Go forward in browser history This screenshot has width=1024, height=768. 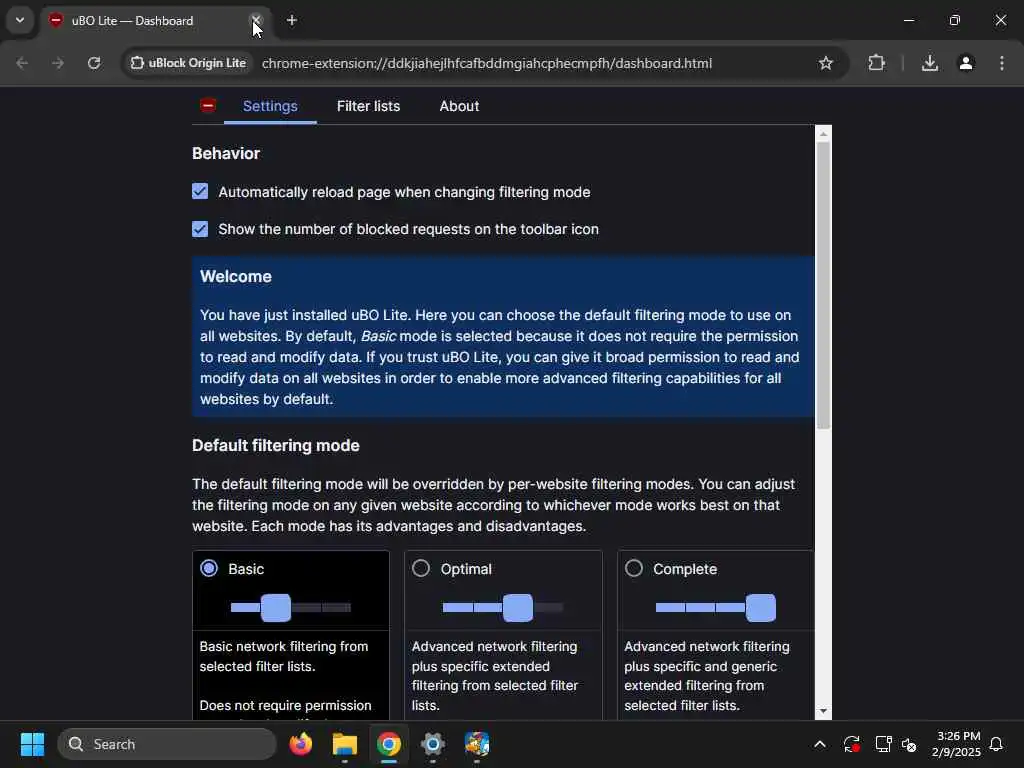tap(58, 63)
